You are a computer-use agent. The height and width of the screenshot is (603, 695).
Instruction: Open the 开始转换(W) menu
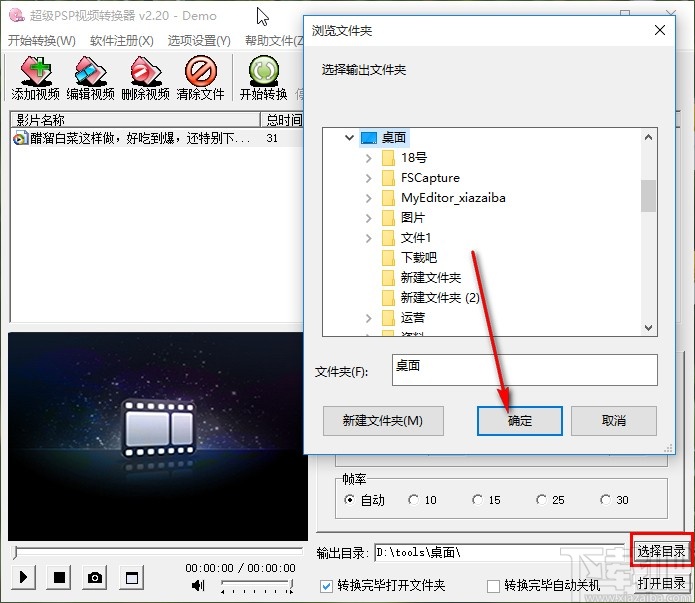pos(42,41)
